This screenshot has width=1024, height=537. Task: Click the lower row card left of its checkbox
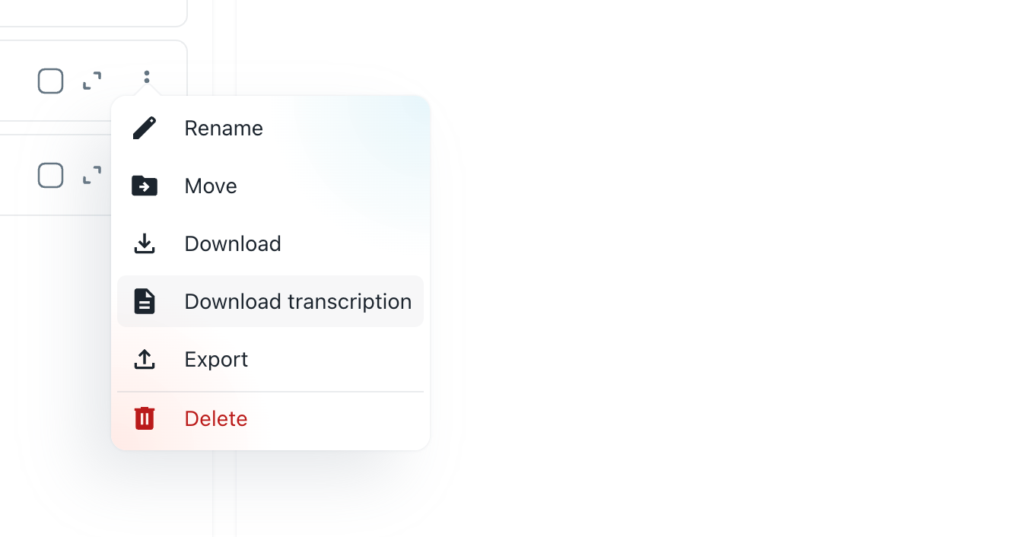[15, 176]
